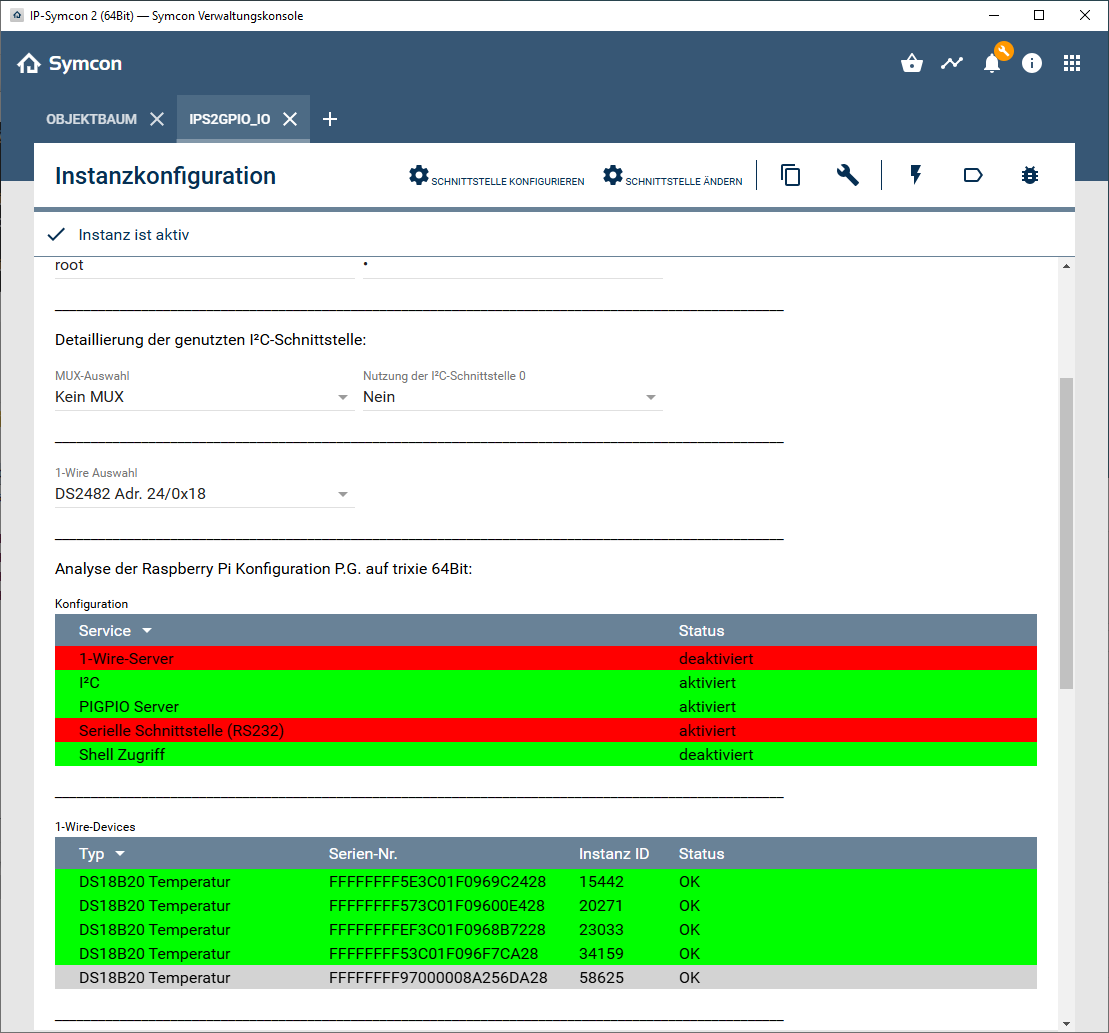
Task: Expand the 1-Wire Auswahl dropdown
Action: tap(203, 493)
